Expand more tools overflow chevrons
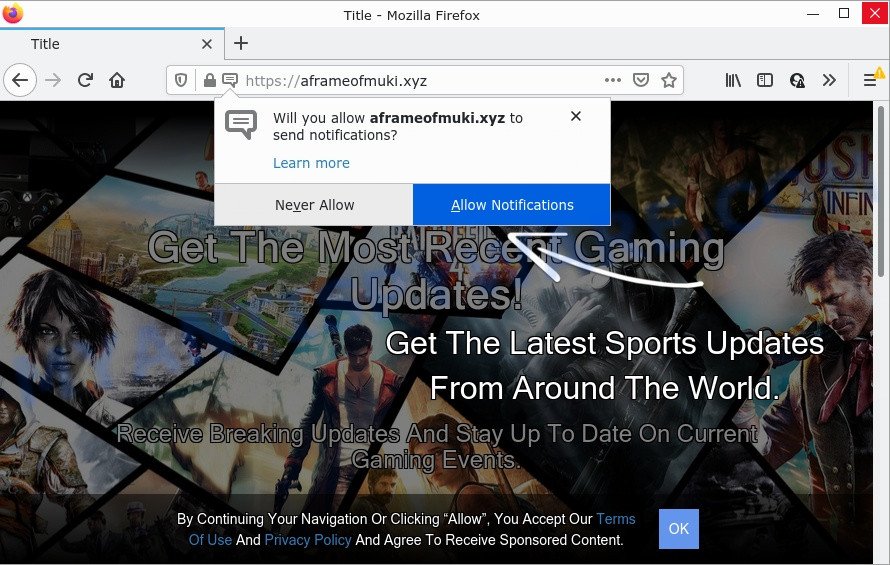Viewport: 890px width, 565px height. [x=829, y=81]
